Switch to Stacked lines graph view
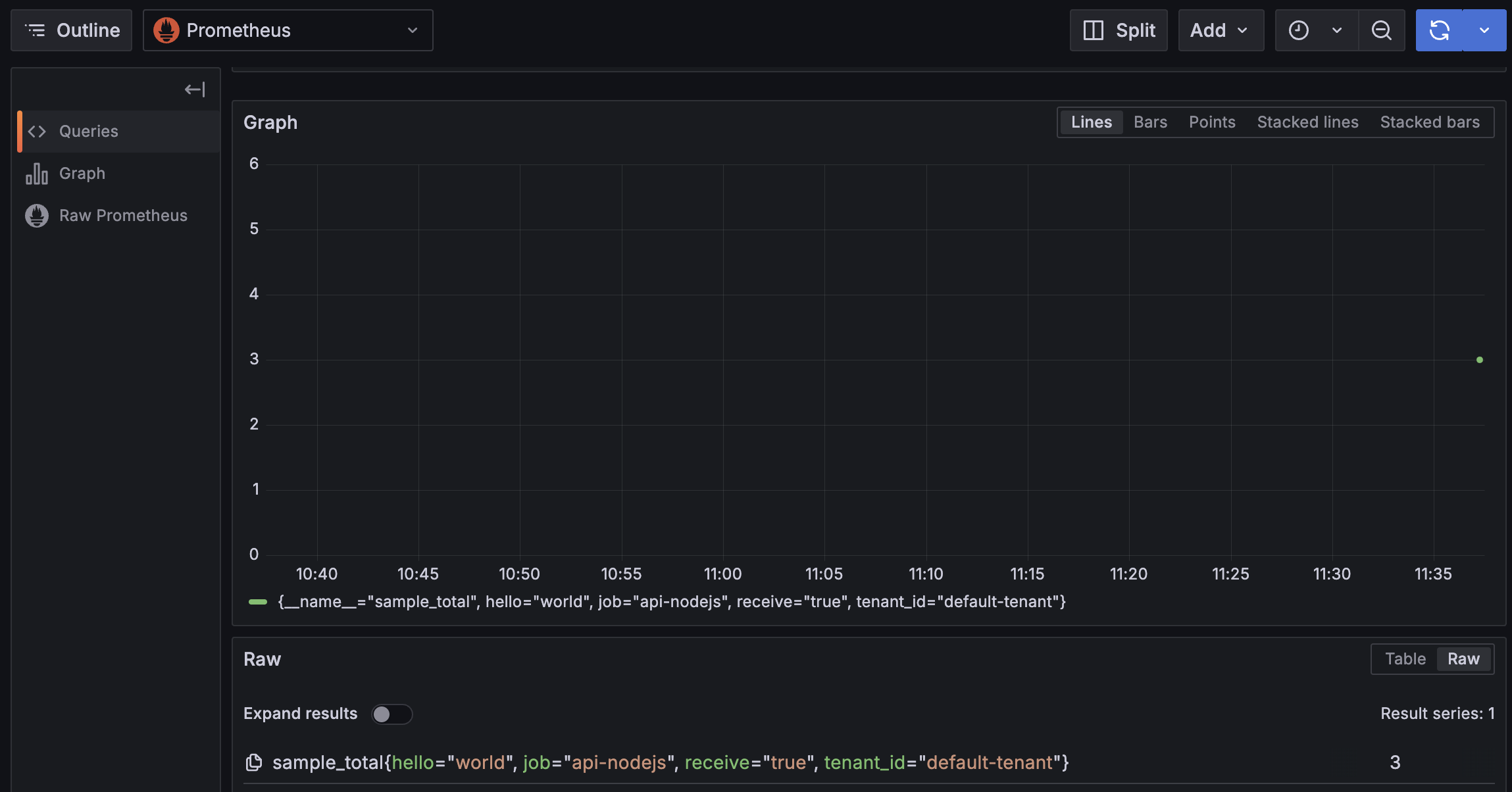The image size is (1512, 792). pos(1308,122)
